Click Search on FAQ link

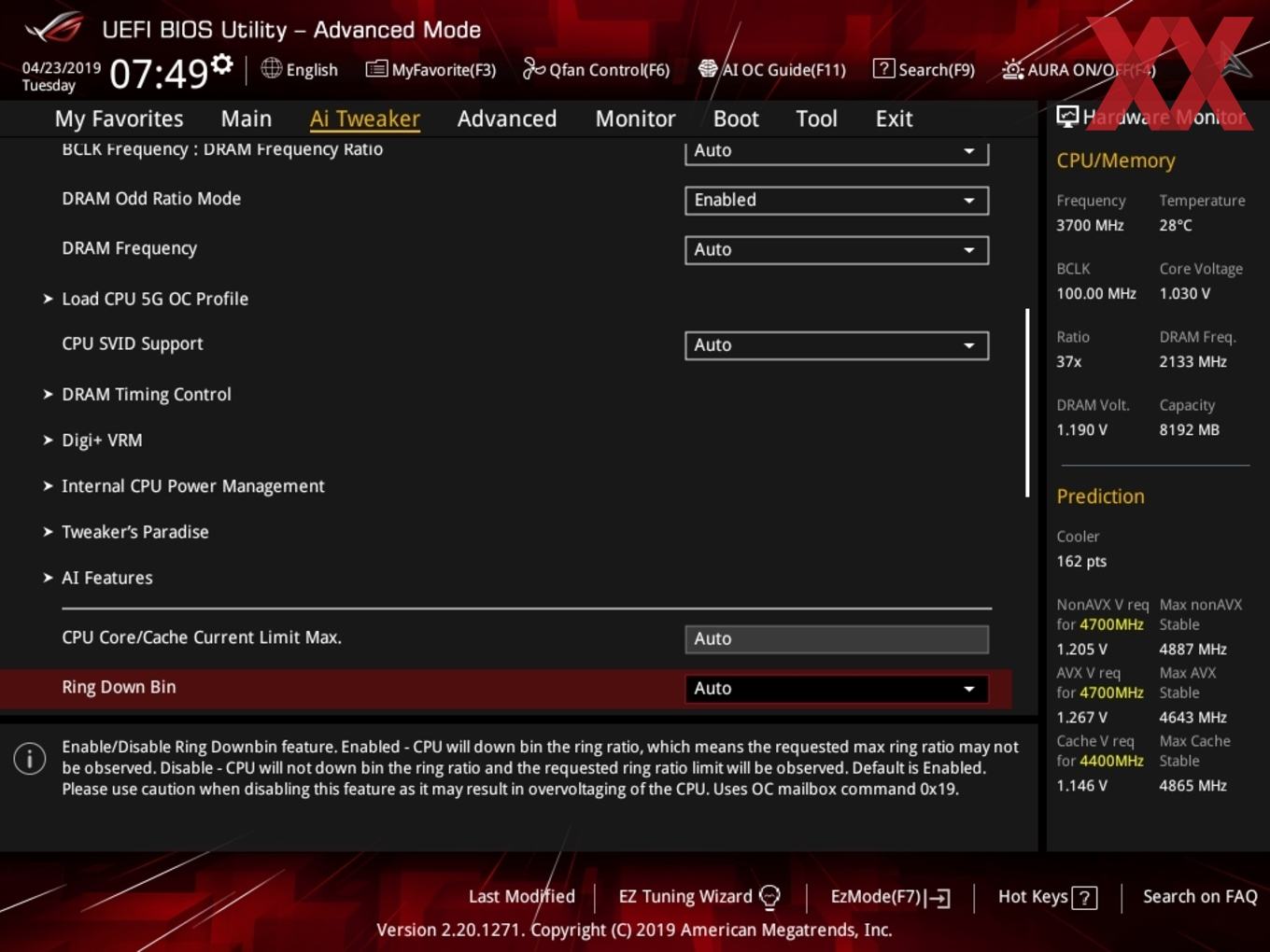1200,896
